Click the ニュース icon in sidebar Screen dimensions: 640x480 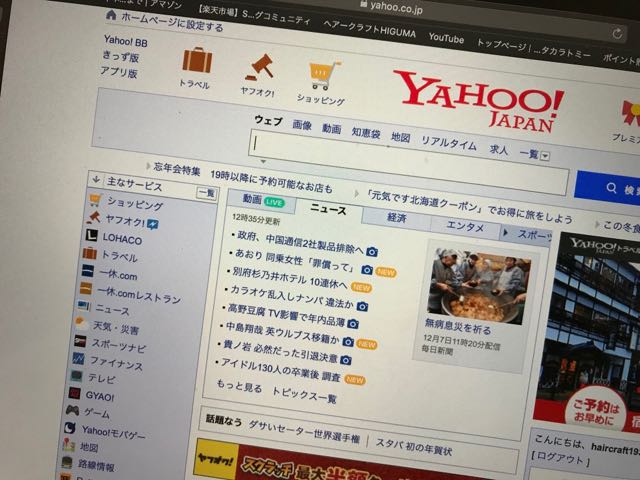point(84,306)
